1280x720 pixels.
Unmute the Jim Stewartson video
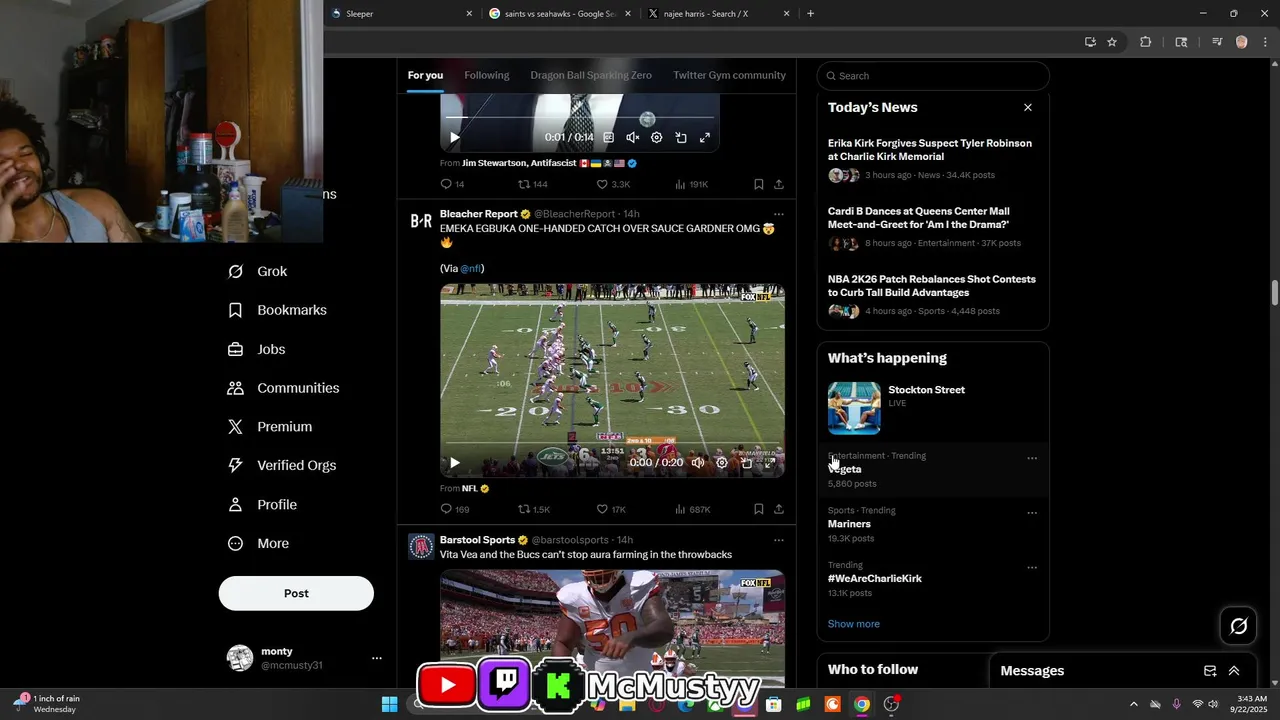[x=632, y=137]
